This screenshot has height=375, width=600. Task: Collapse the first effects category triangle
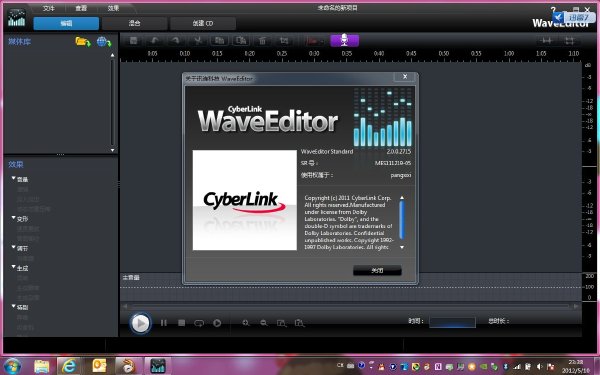(x=14, y=178)
